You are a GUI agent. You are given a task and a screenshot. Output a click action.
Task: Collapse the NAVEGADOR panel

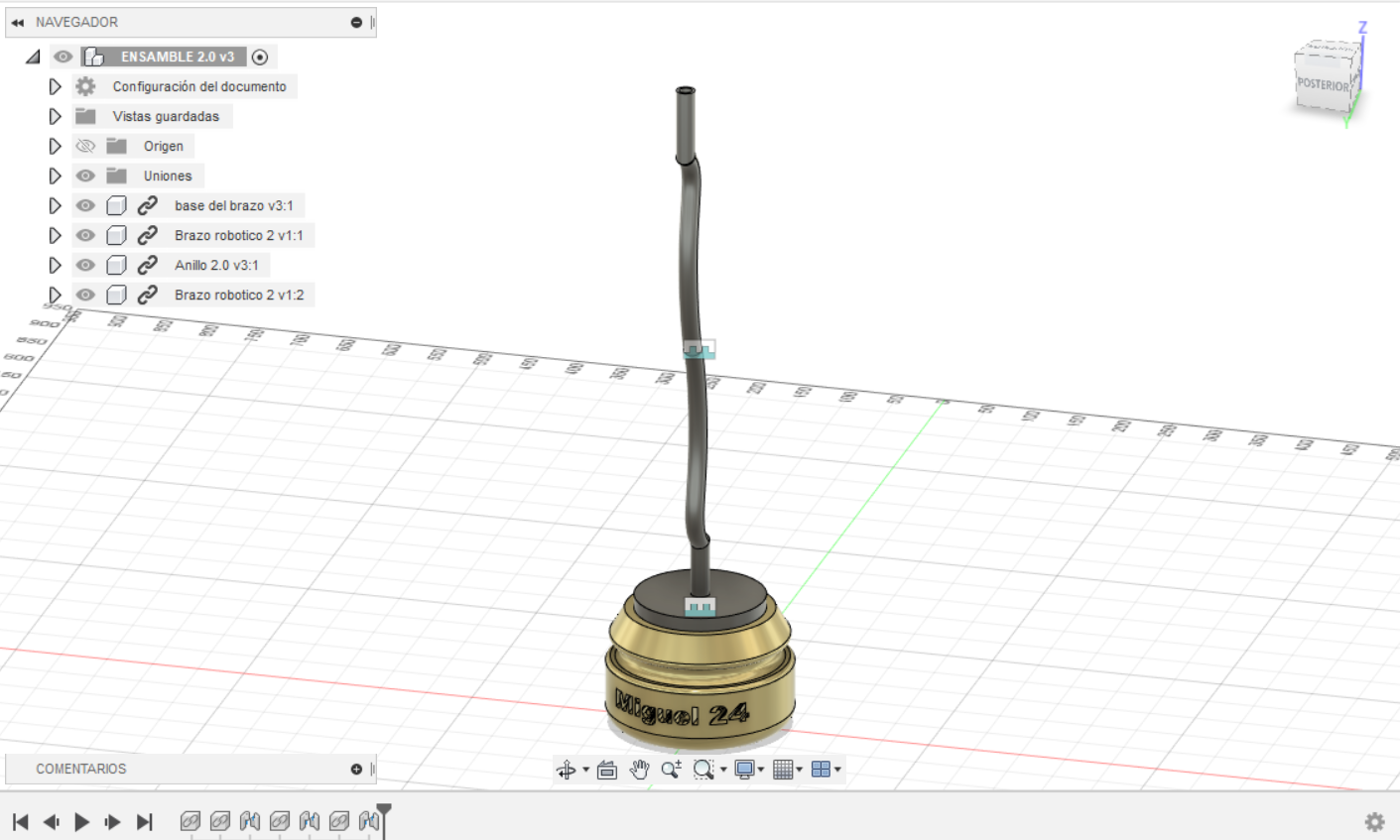[19, 21]
